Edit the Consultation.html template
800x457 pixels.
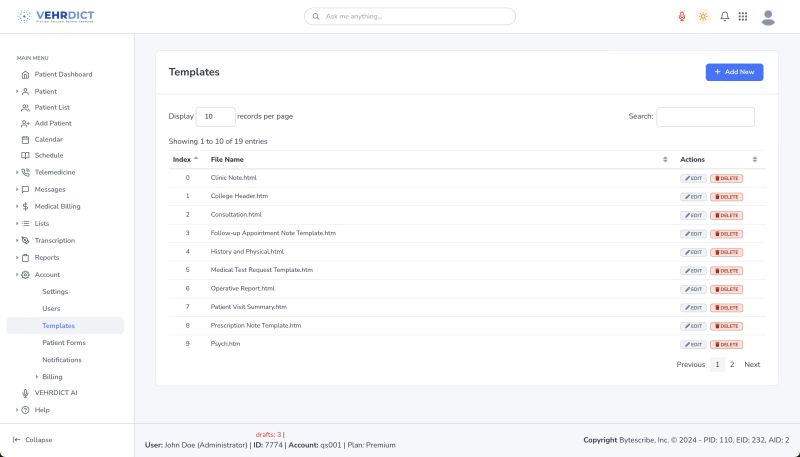(694, 215)
